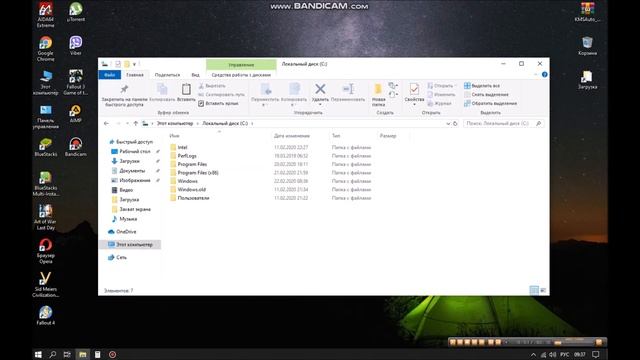Switch to the Главная (Home) tab
Image resolution: width=640 pixels, height=360 pixels.
135,75
